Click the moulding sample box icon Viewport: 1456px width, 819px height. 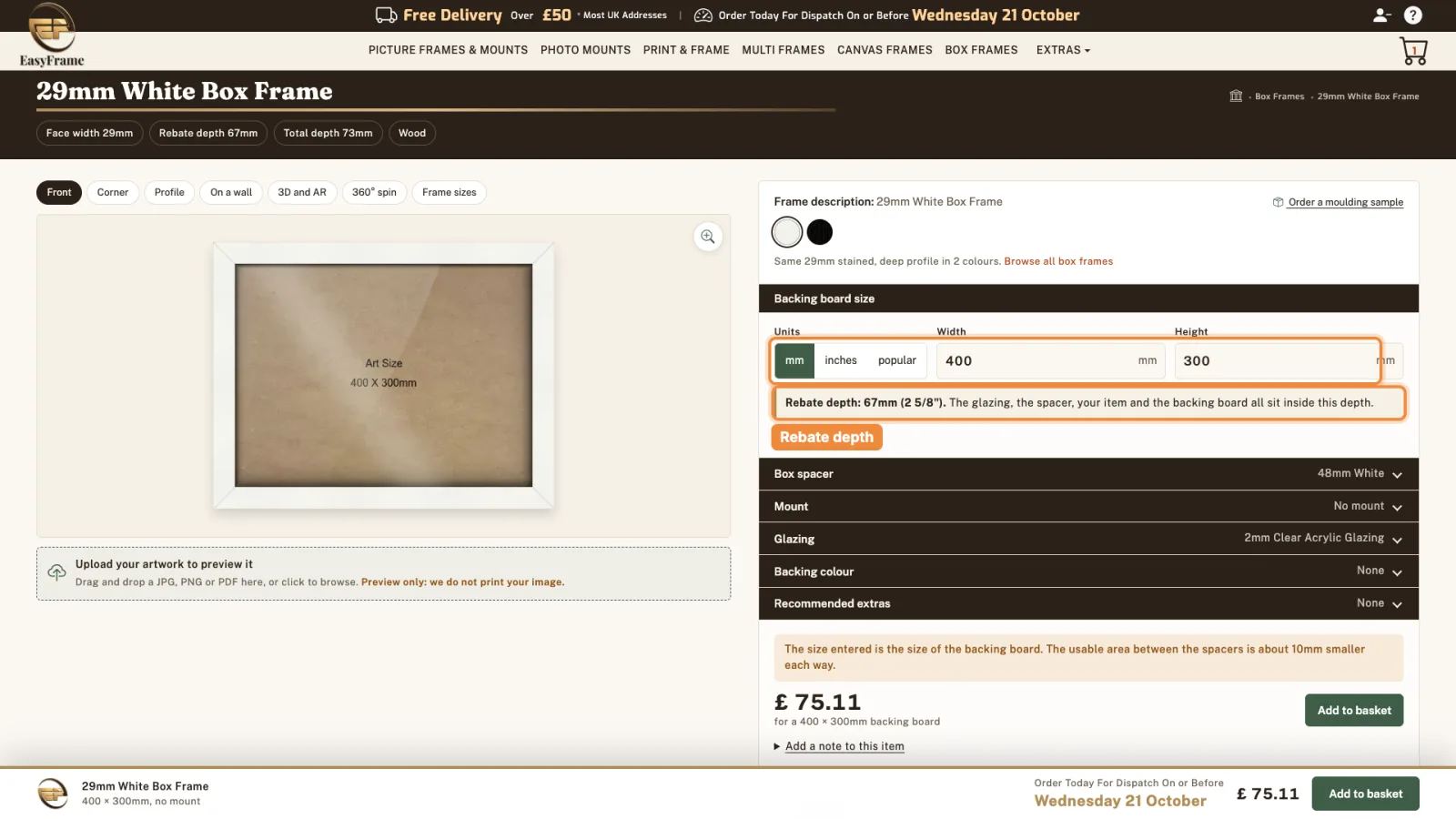1278,202
